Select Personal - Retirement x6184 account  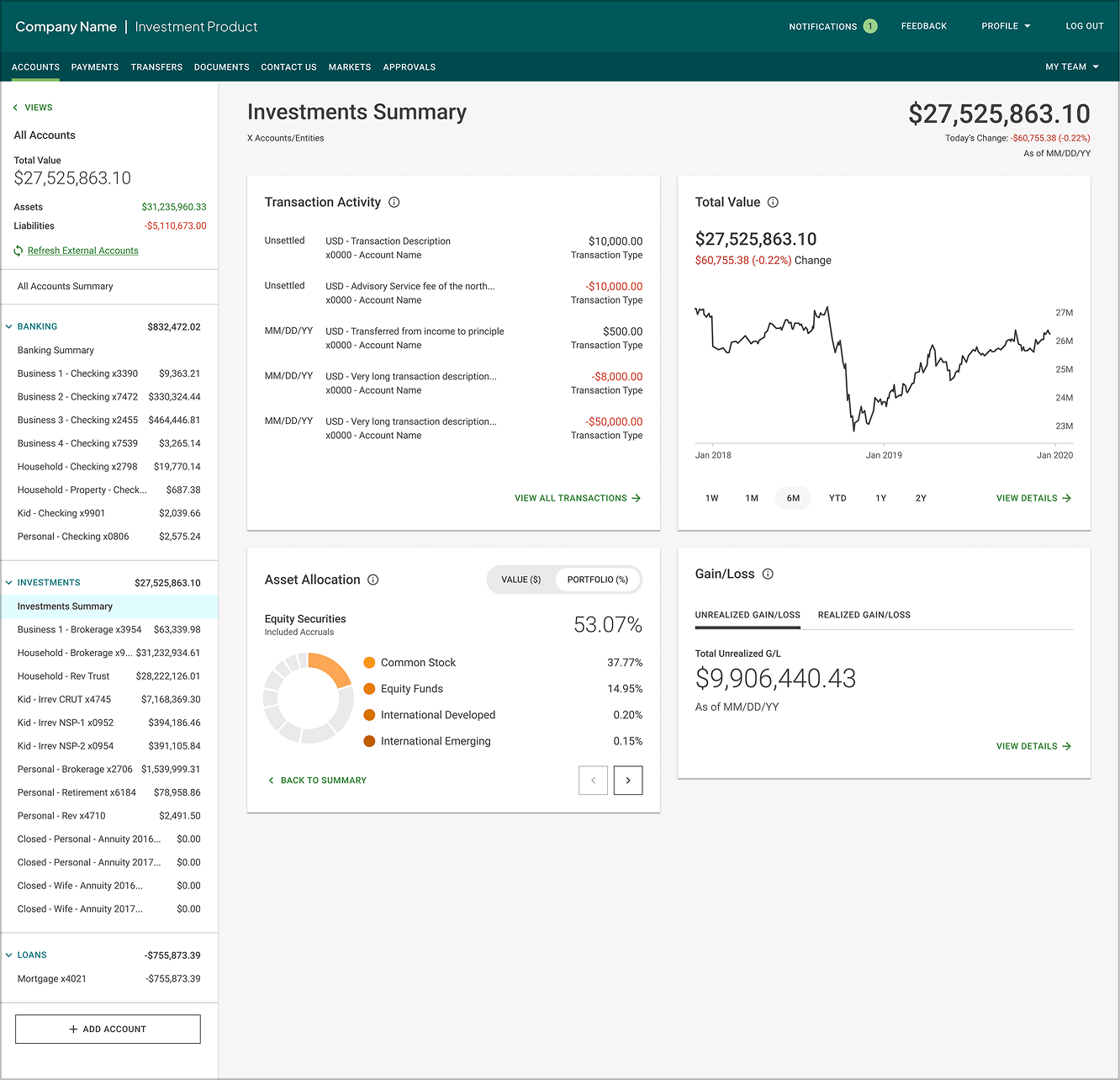109,792
